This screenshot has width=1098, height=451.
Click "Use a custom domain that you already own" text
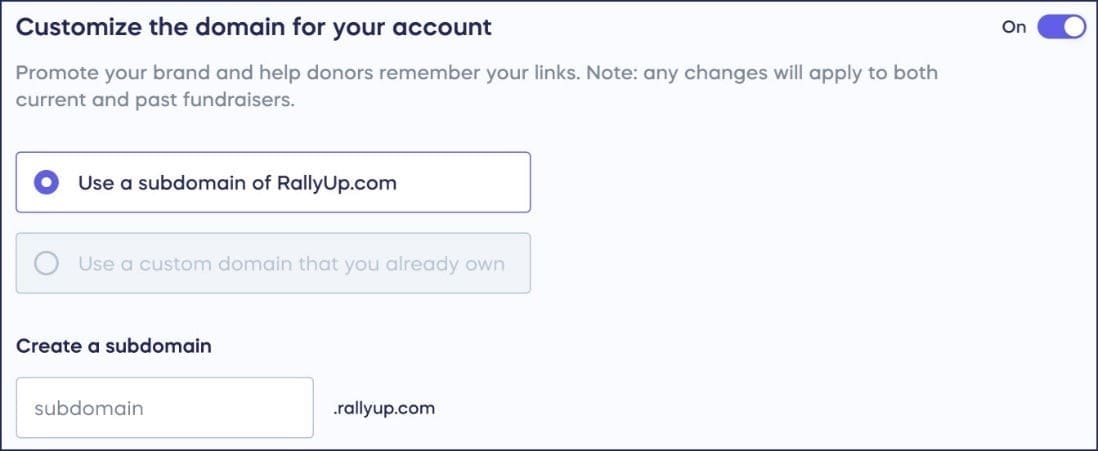coord(291,264)
